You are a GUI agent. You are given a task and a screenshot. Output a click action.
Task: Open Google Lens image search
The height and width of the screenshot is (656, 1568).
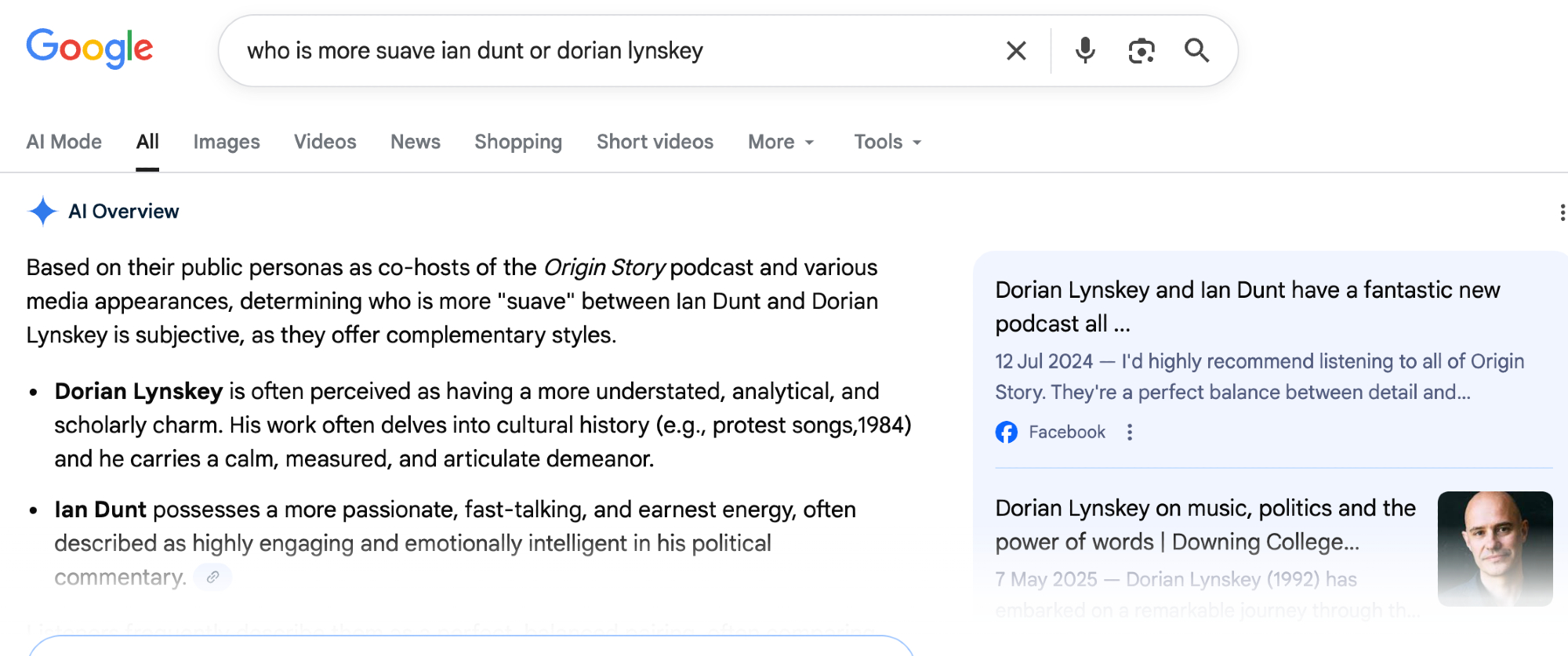click(1142, 51)
